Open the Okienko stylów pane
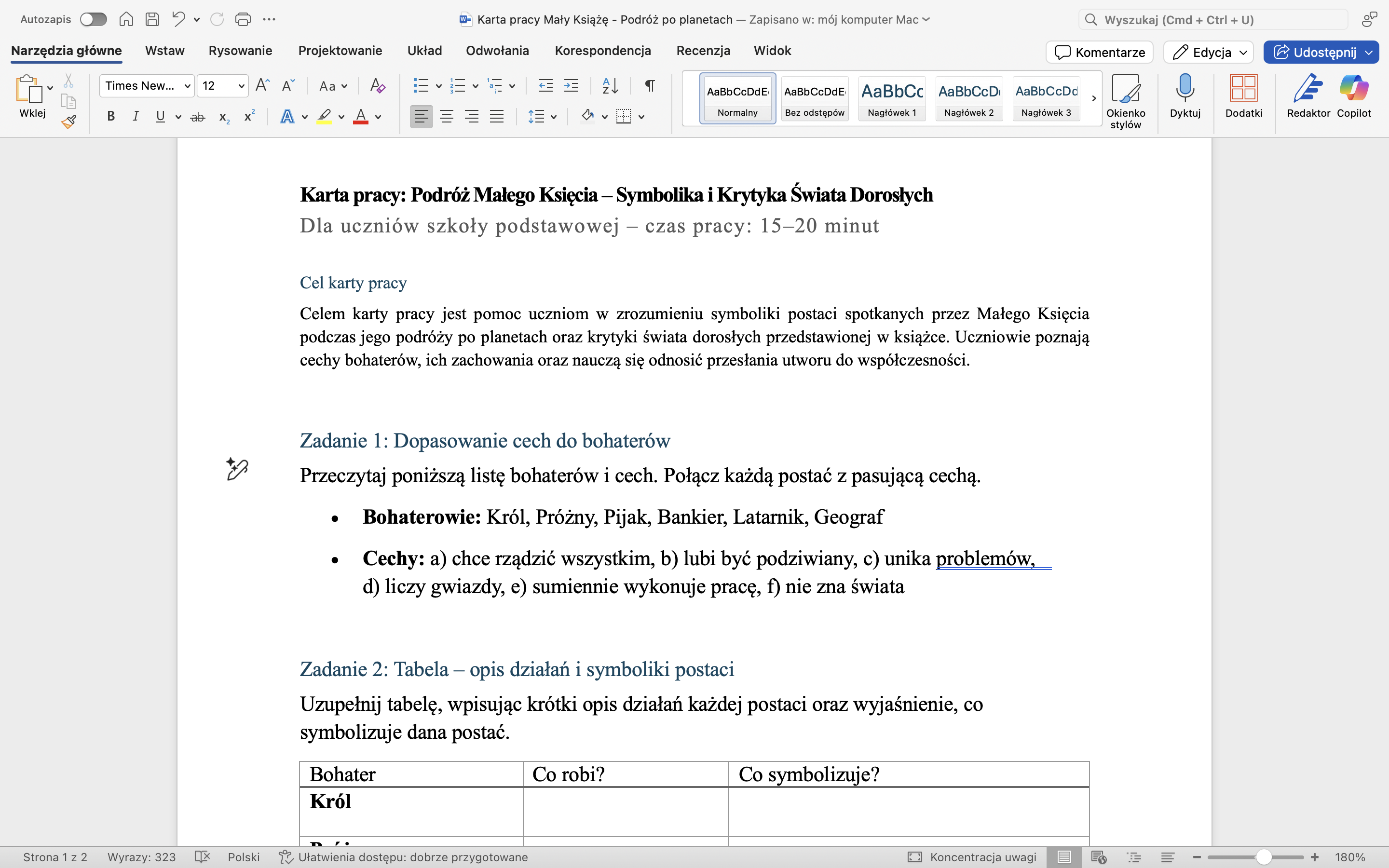 1125,100
